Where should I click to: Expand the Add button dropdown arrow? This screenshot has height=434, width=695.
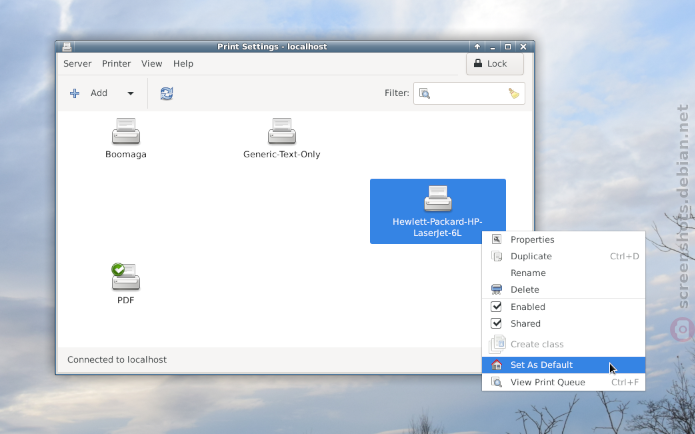click(130, 94)
